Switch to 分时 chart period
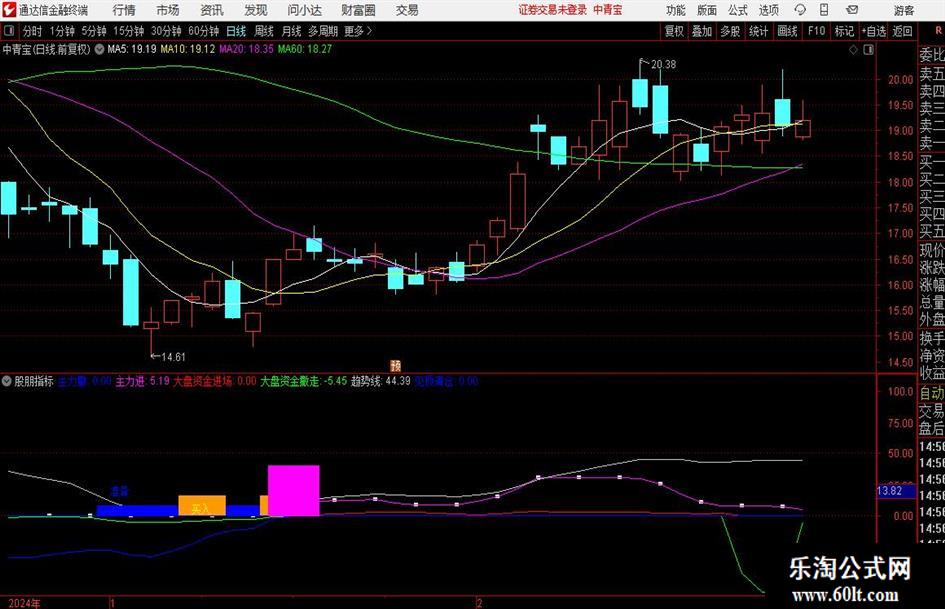 click(x=33, y=31)
